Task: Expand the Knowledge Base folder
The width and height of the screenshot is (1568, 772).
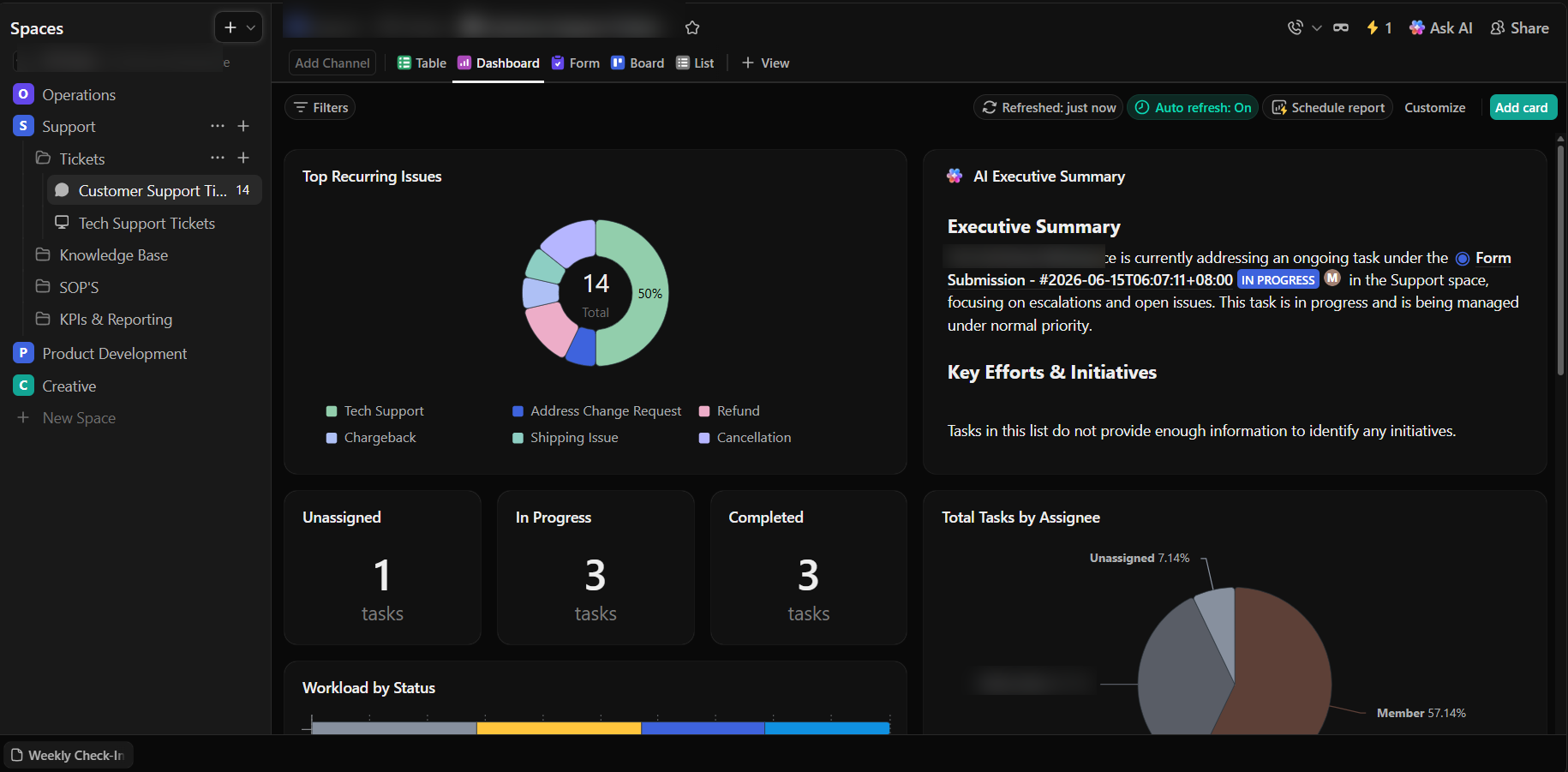Action: [102, 255]
